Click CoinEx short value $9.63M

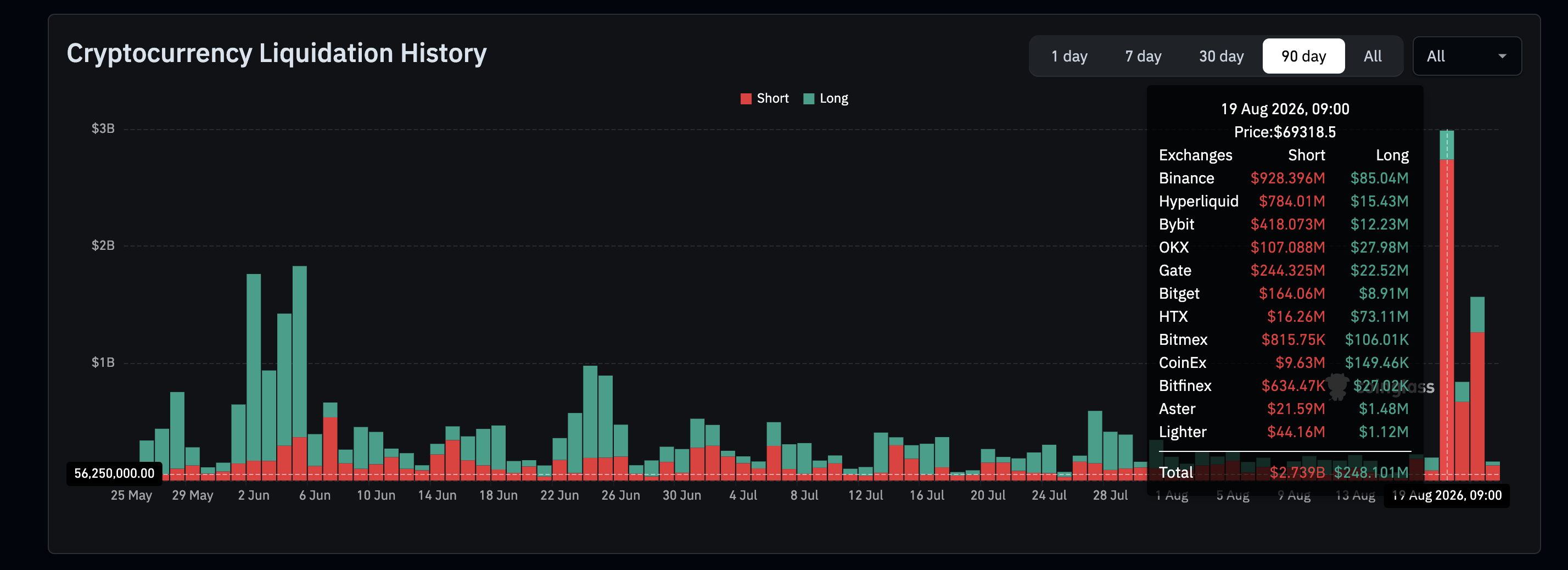coord(1300,363)
